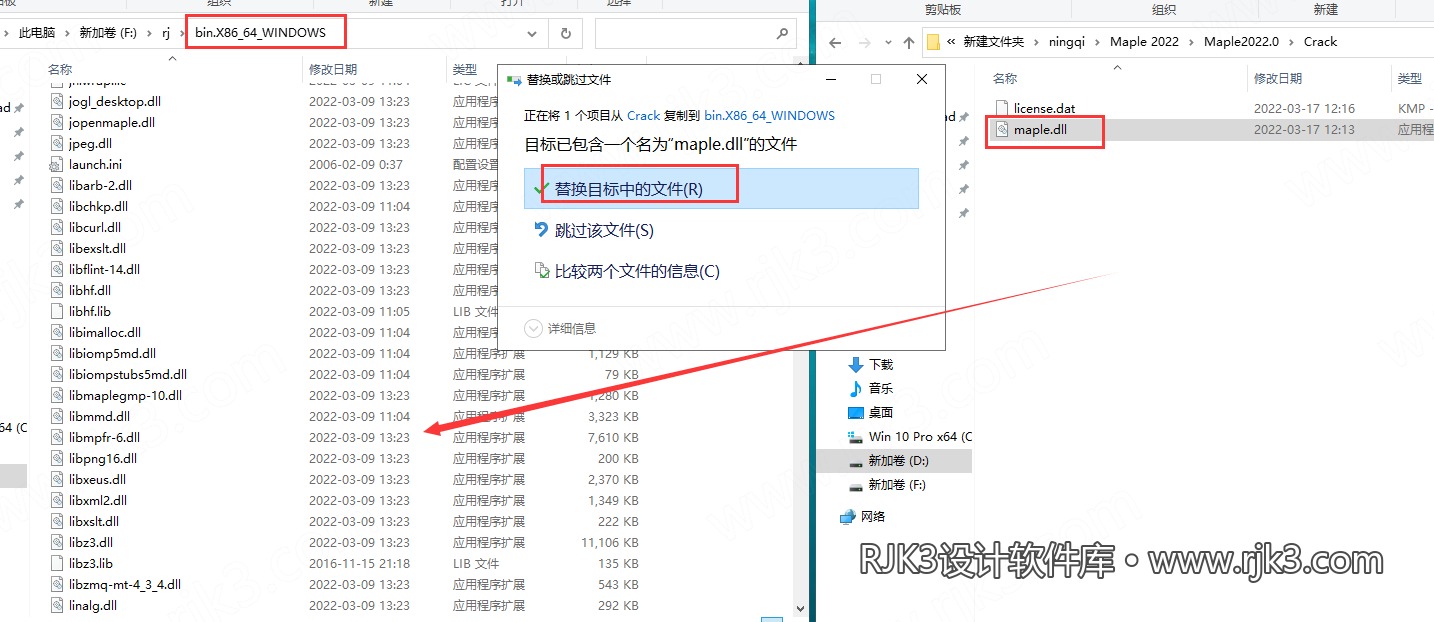Expand chevron after 新加卷 (F:) in left address bar

[x=148, y=33]
